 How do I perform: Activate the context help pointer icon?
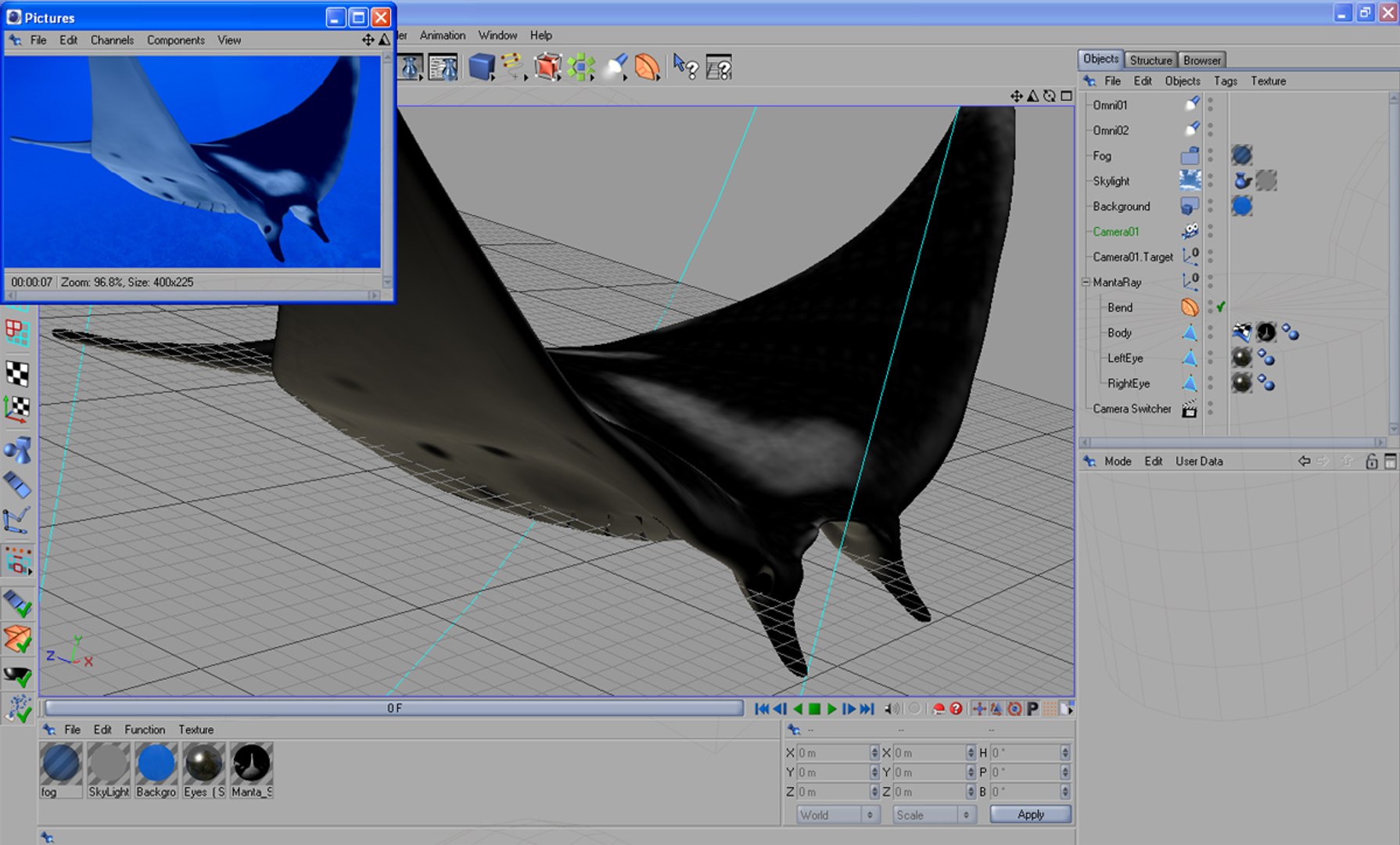pos(685,67)
